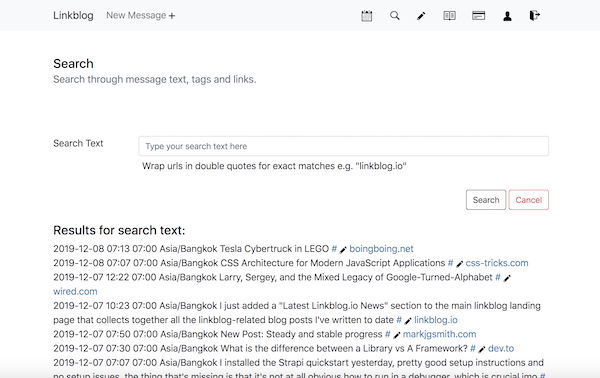Click the Search button

pos(486,200)
